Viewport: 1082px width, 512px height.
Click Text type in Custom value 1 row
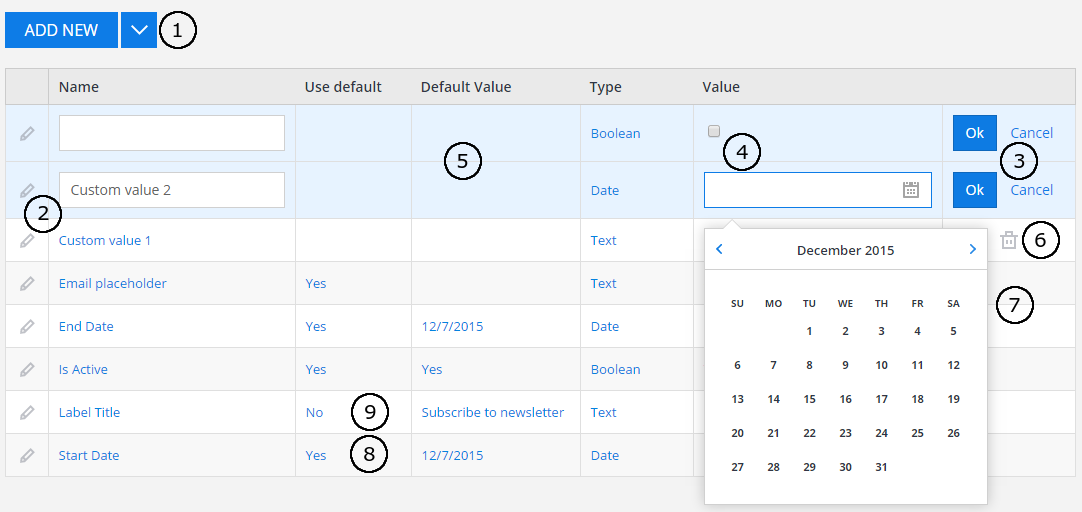click(x=604, y=240)
